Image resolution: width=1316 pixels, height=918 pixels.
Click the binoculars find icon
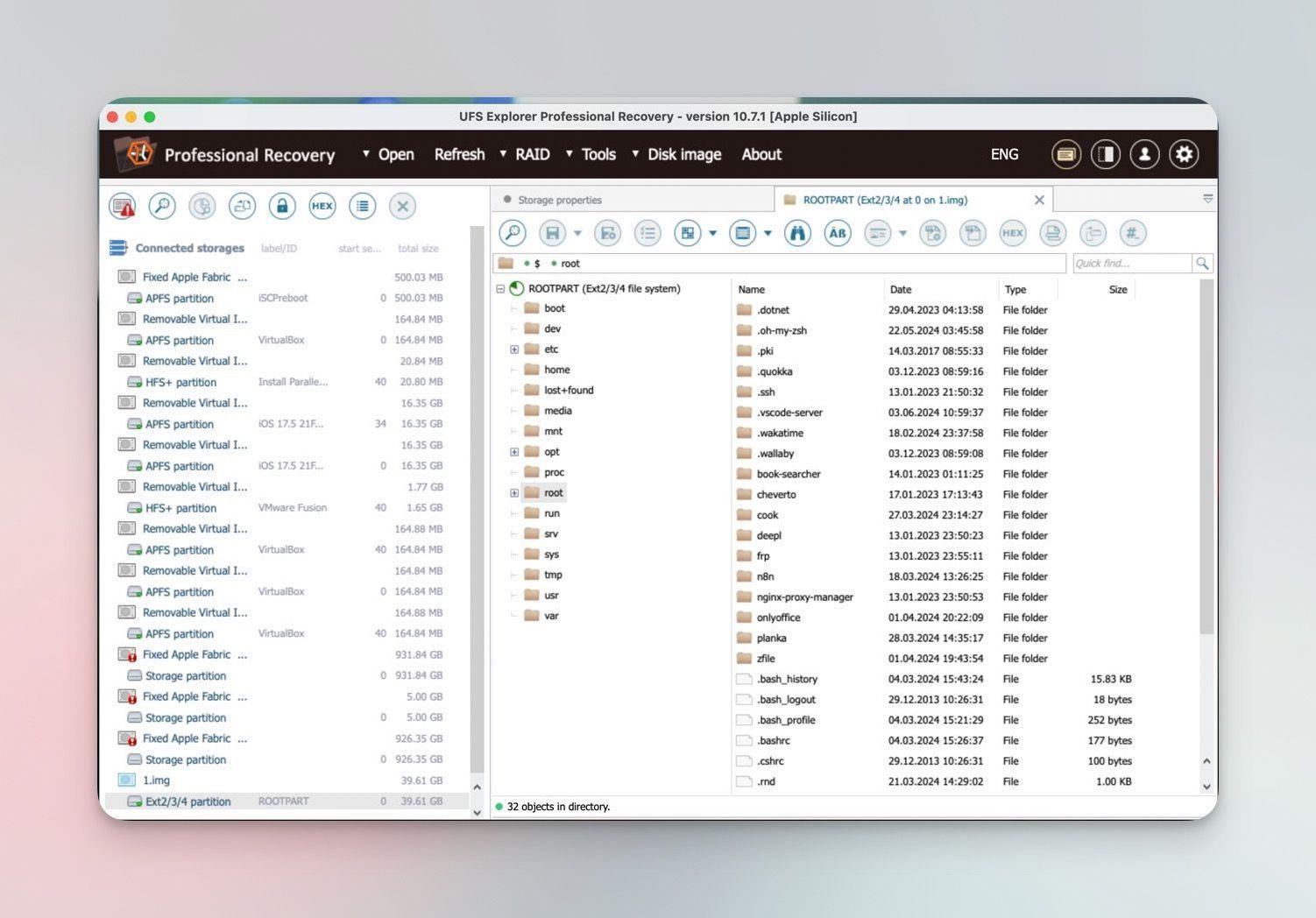click(x=797, y=233)
